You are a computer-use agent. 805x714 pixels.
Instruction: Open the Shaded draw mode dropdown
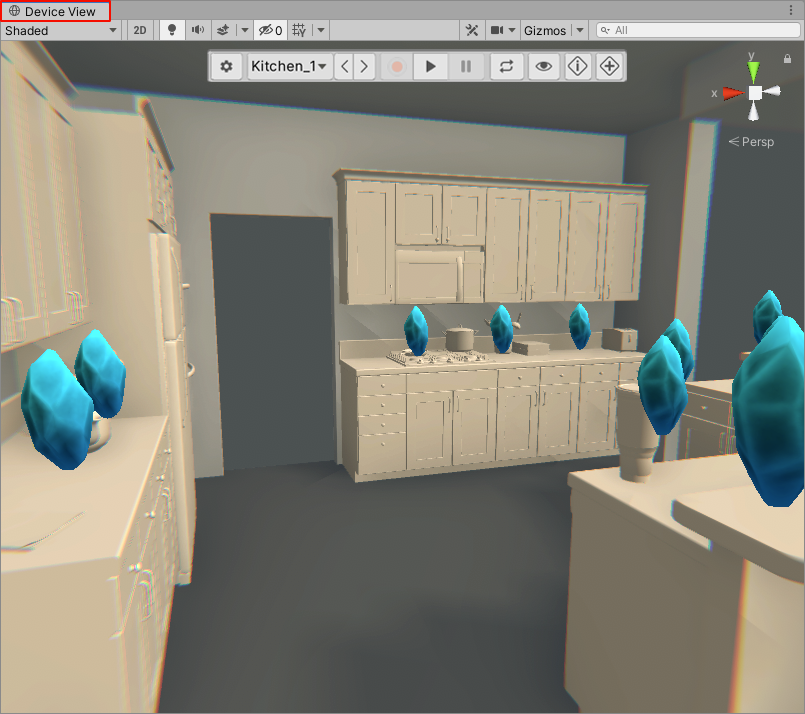pyautogui.click(x=61, y=31)
